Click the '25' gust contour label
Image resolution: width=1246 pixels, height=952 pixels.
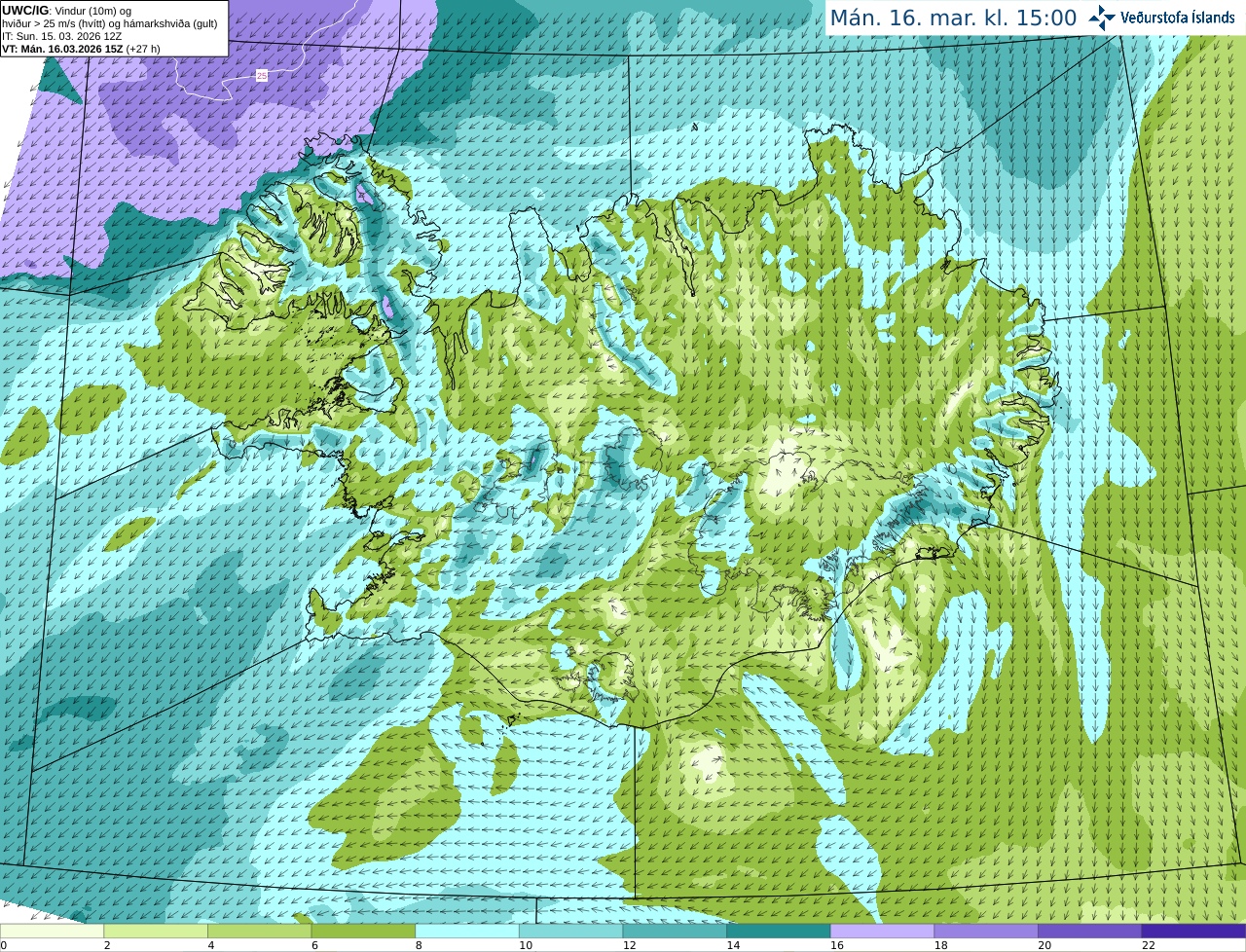(261, 75)
